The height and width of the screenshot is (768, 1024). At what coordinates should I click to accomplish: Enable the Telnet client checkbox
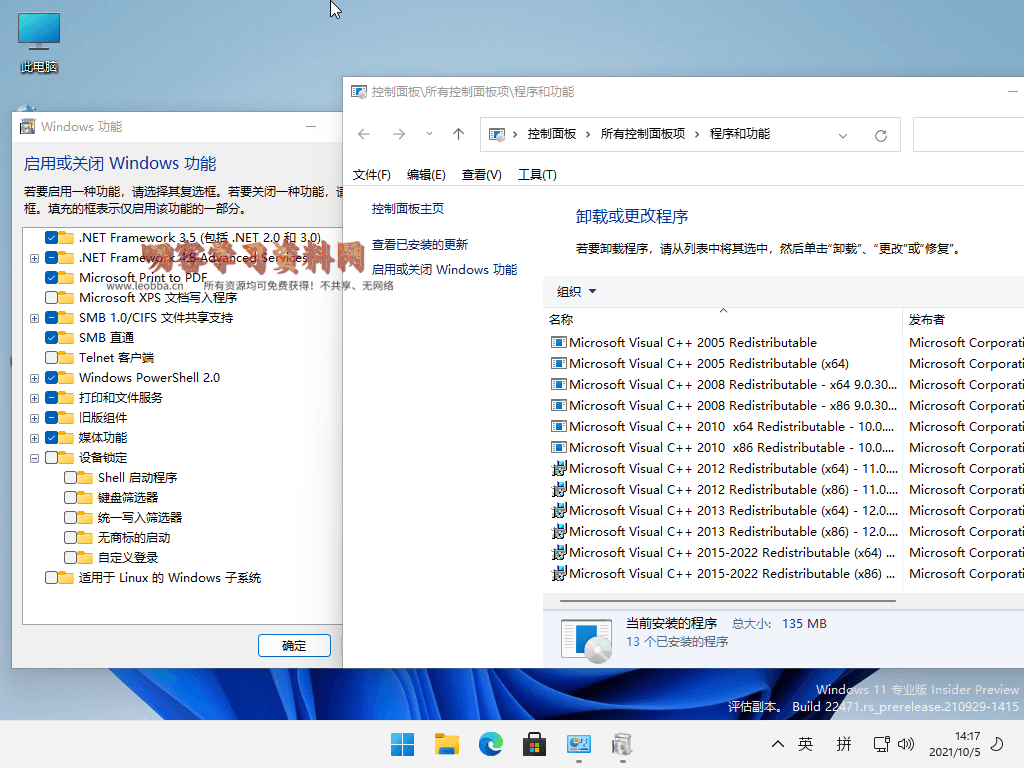(52, 358)
